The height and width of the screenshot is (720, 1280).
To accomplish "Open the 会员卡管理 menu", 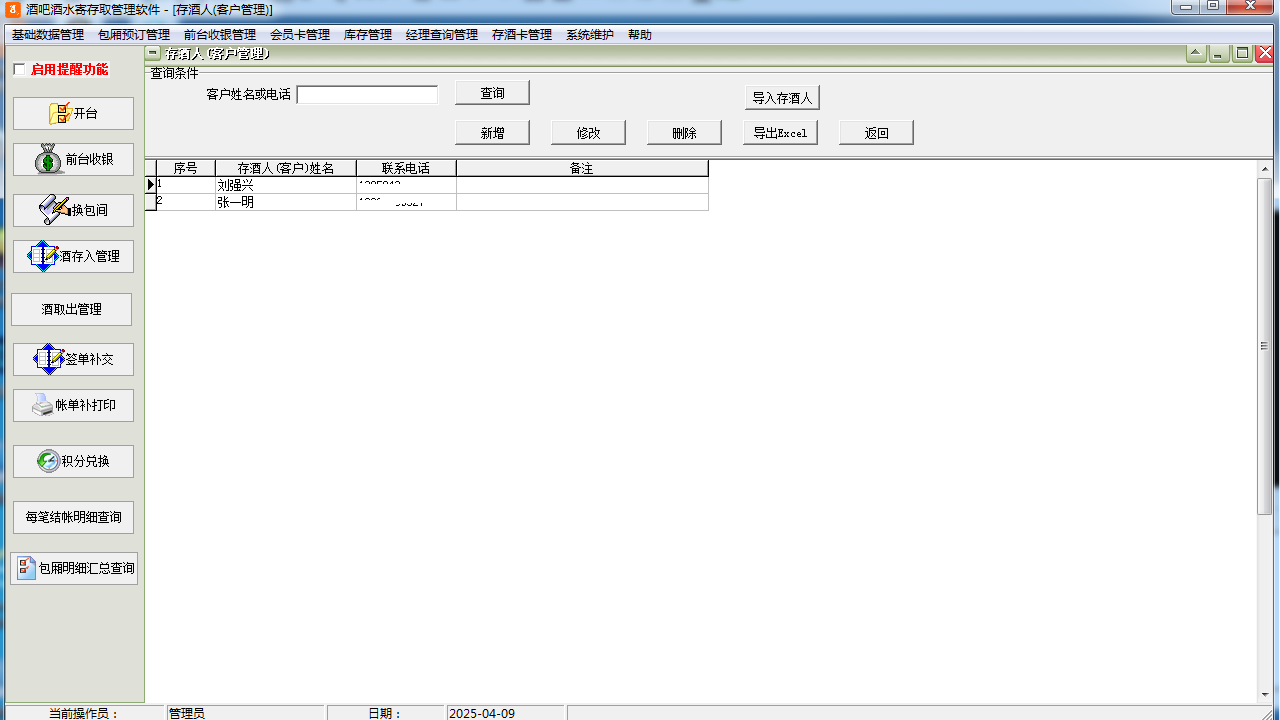I will coord(299,35).
